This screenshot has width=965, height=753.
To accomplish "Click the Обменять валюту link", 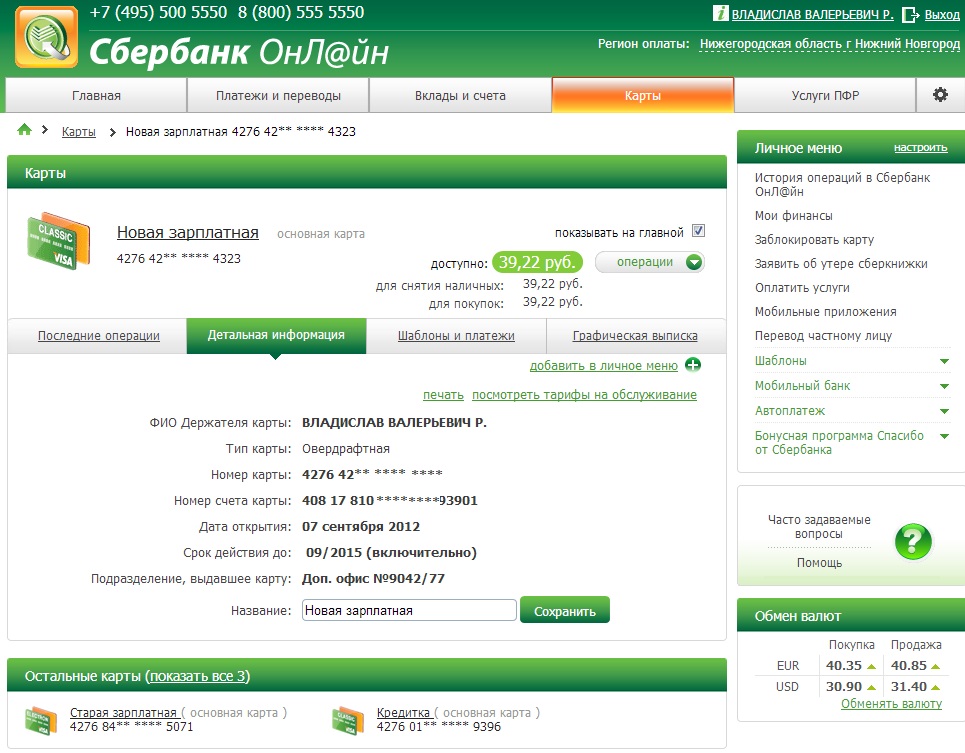I will tap(891, 704).
